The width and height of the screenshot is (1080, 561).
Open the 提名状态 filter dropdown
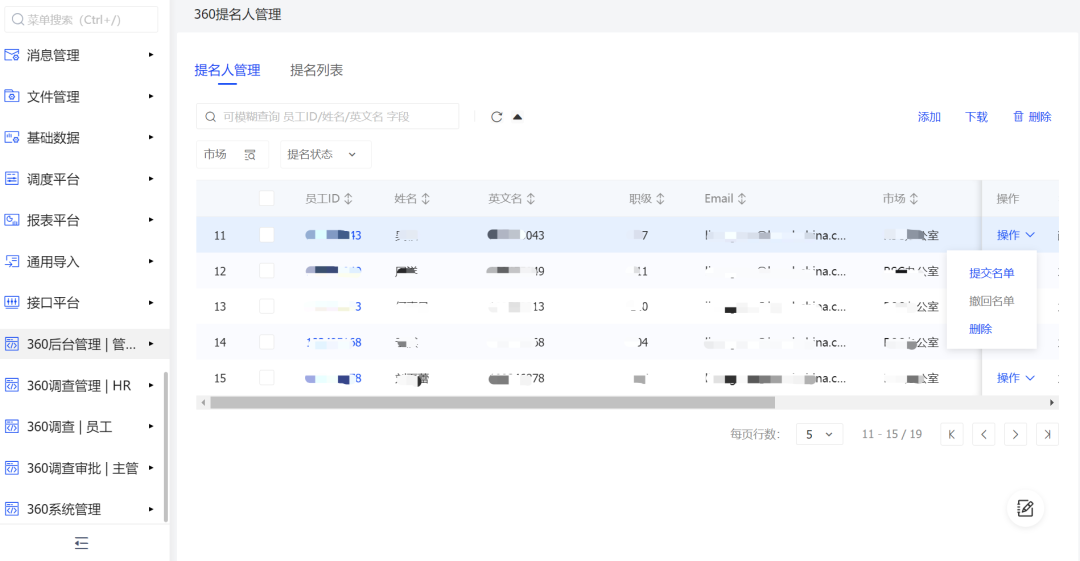pyautogui.click(x=322, y=155)
